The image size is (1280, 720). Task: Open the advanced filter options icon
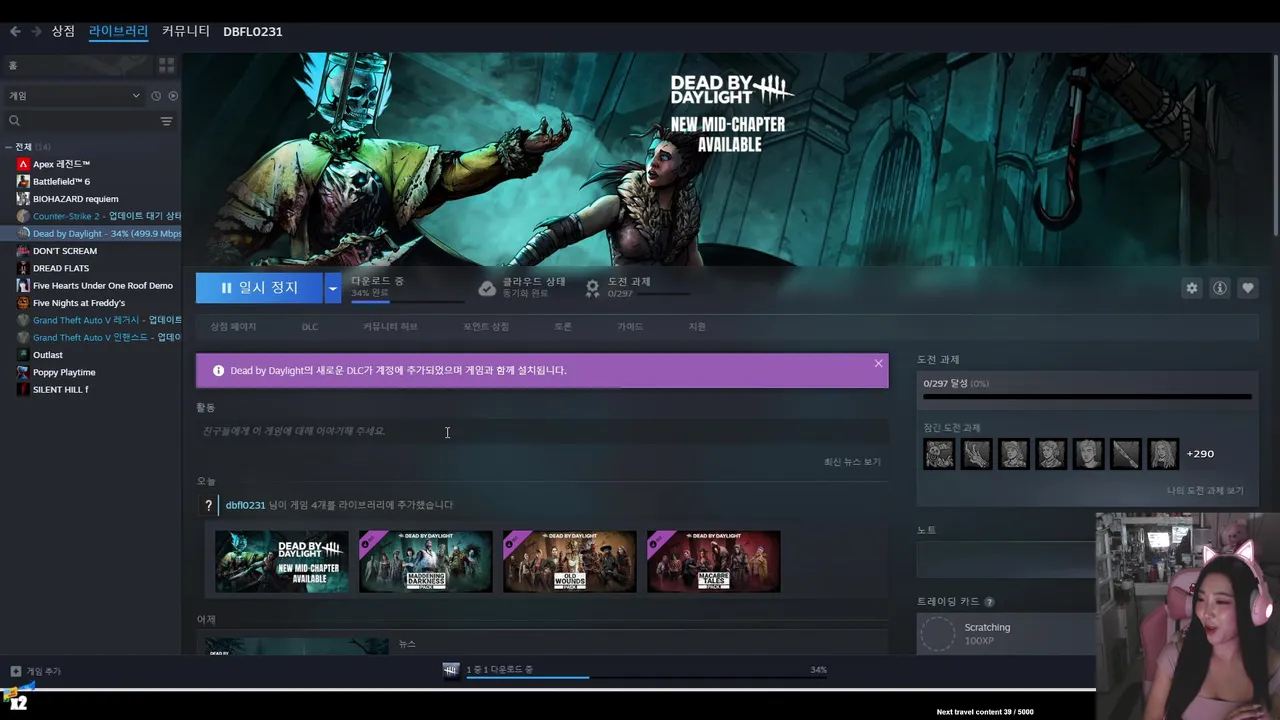tap(166, 121)
